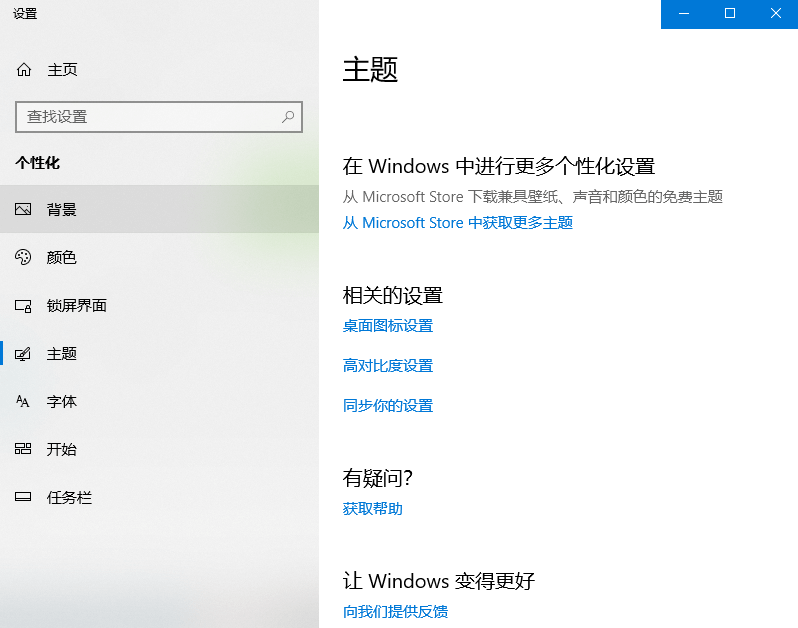Viewport: 798px width, 628px height.
Task: Open 桌面图标设置 link
Action: 388,326
